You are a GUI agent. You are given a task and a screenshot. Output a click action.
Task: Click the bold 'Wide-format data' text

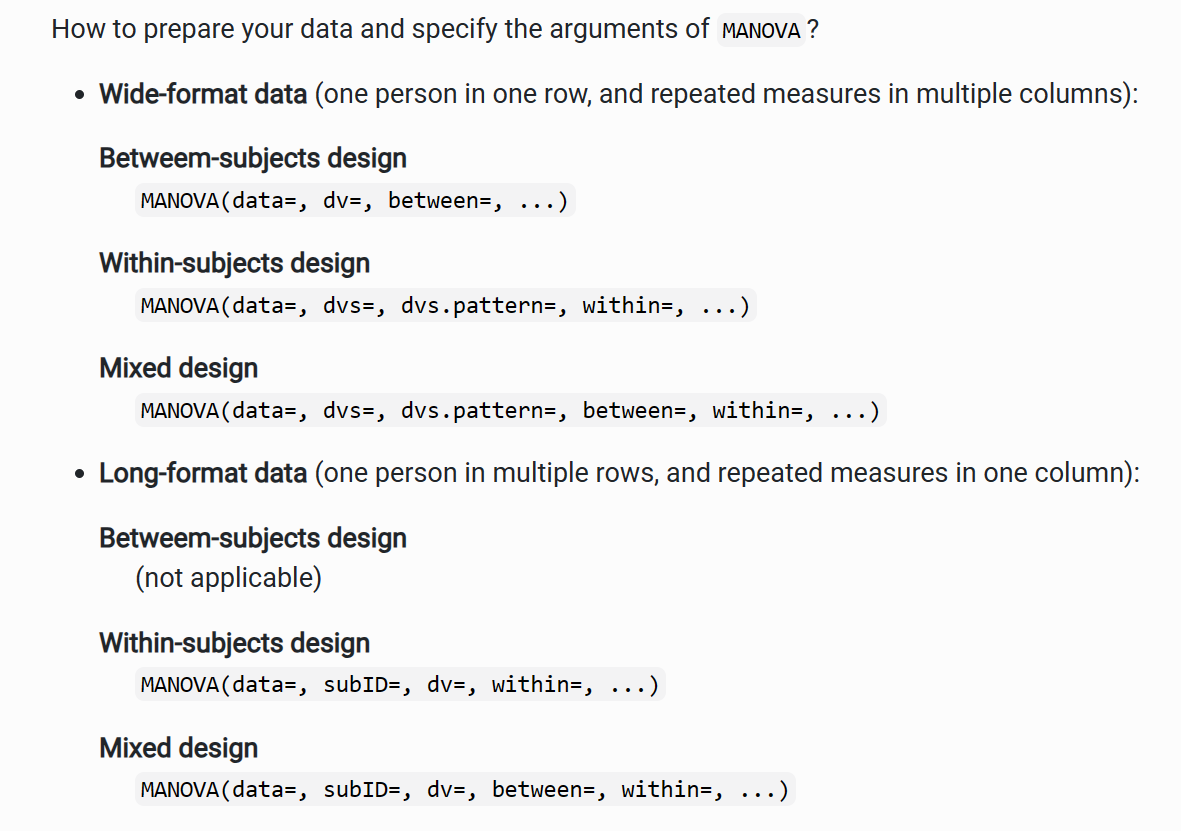pos(202,95)
